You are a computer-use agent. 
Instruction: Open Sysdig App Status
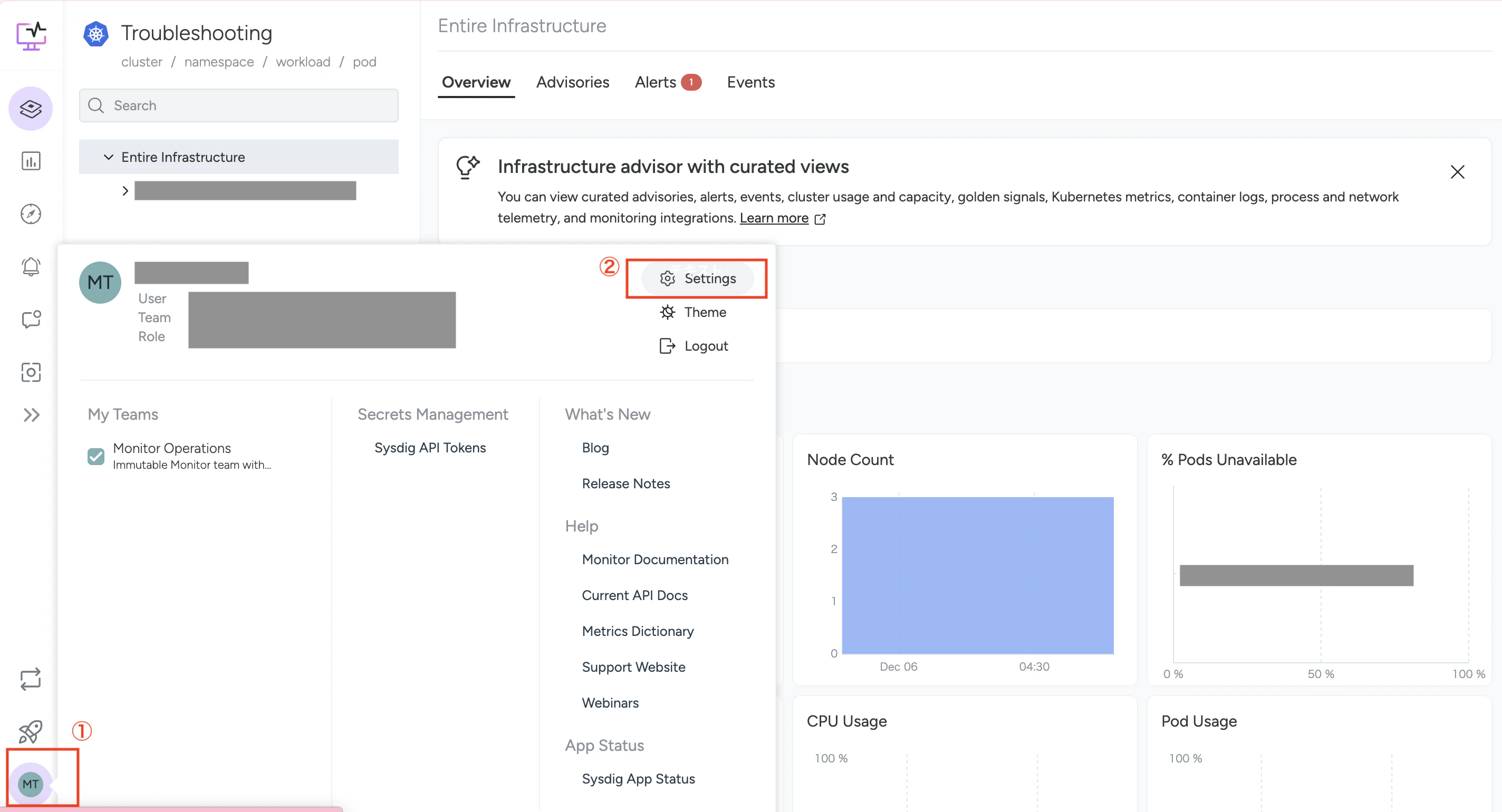pyautogui.click(x=638, y=779)
